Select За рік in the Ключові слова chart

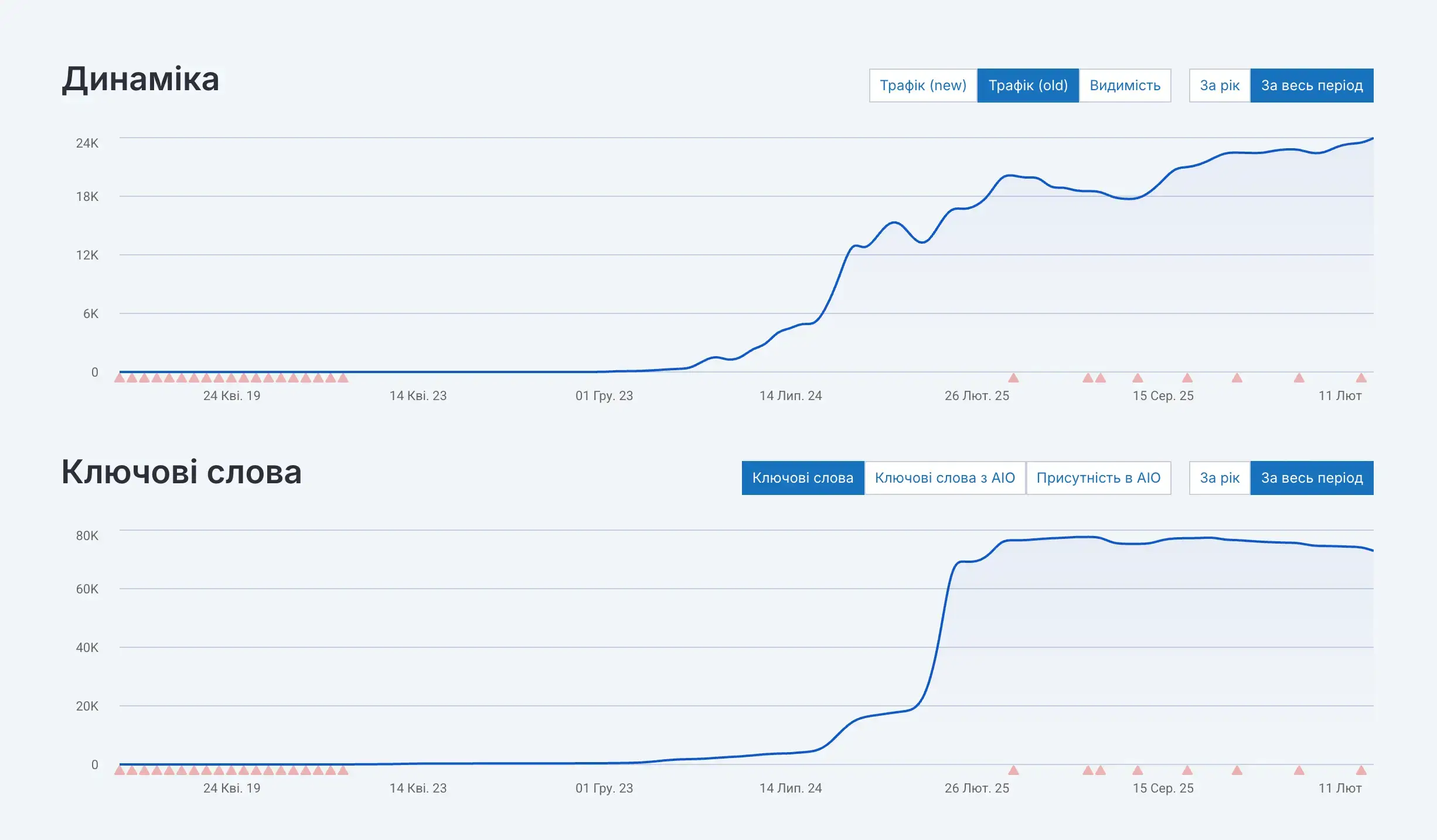click(x=1219, y=478)
